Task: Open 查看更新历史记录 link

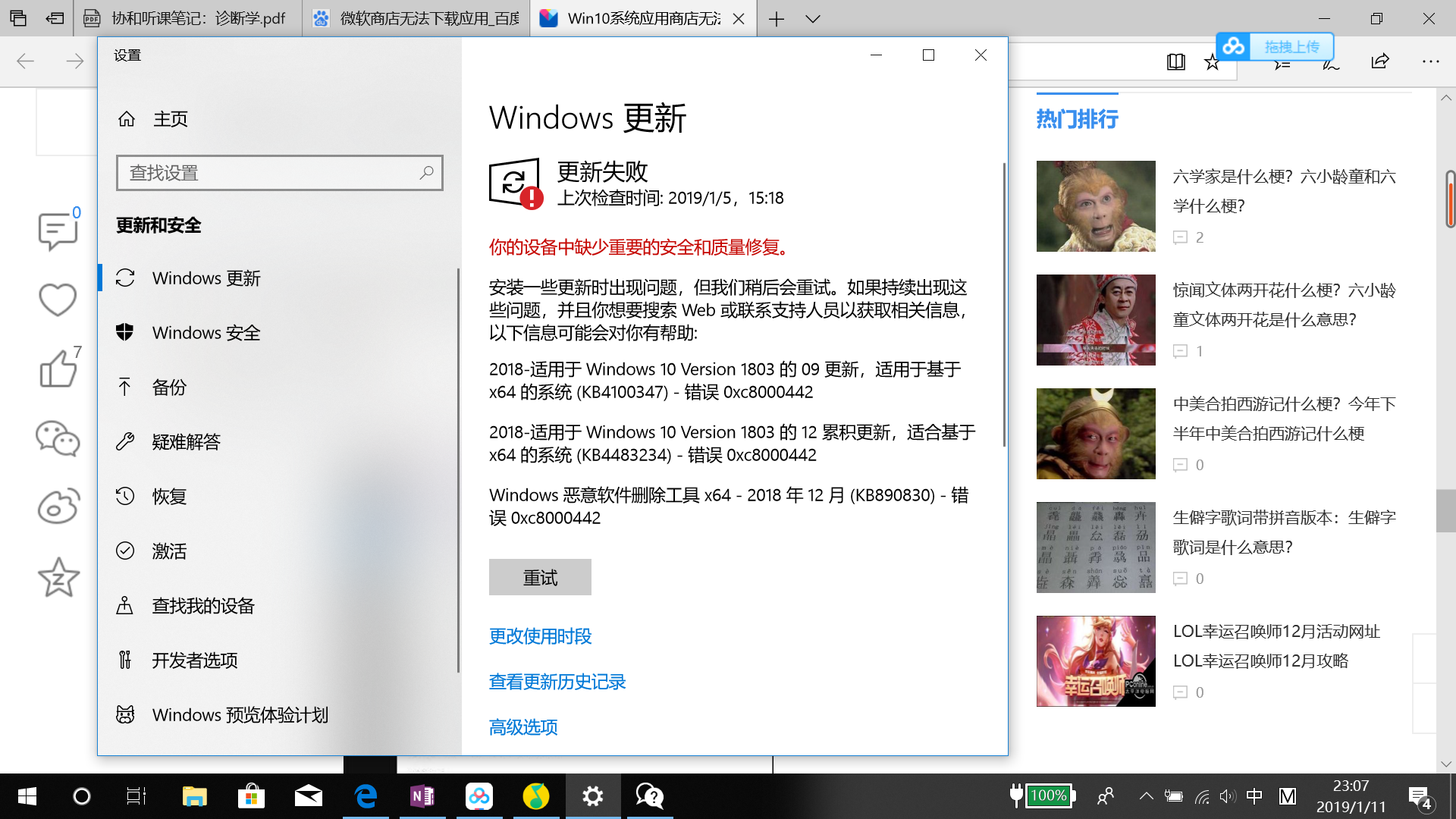Action: 557,682
